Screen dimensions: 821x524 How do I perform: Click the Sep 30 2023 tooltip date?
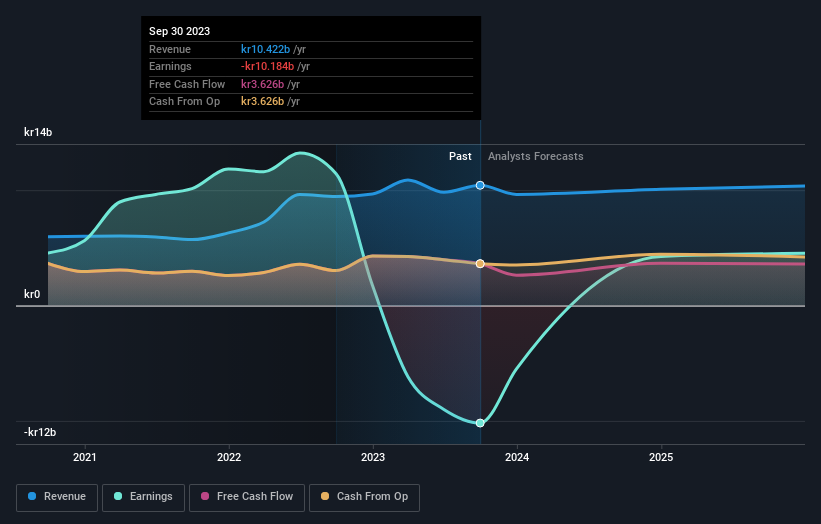pos(180,31)
